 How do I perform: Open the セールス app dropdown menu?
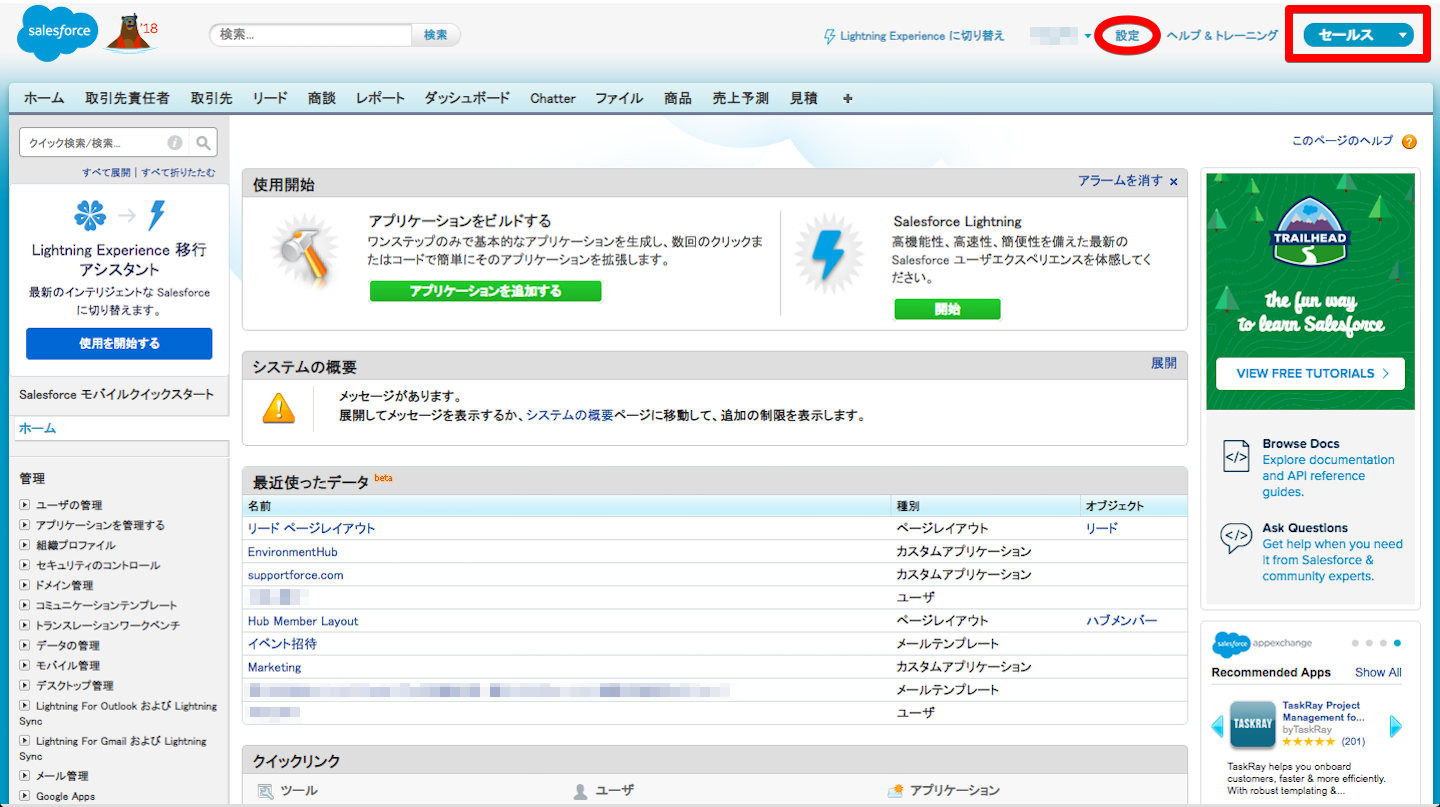pyautogui.click(x=1358, y=35)
